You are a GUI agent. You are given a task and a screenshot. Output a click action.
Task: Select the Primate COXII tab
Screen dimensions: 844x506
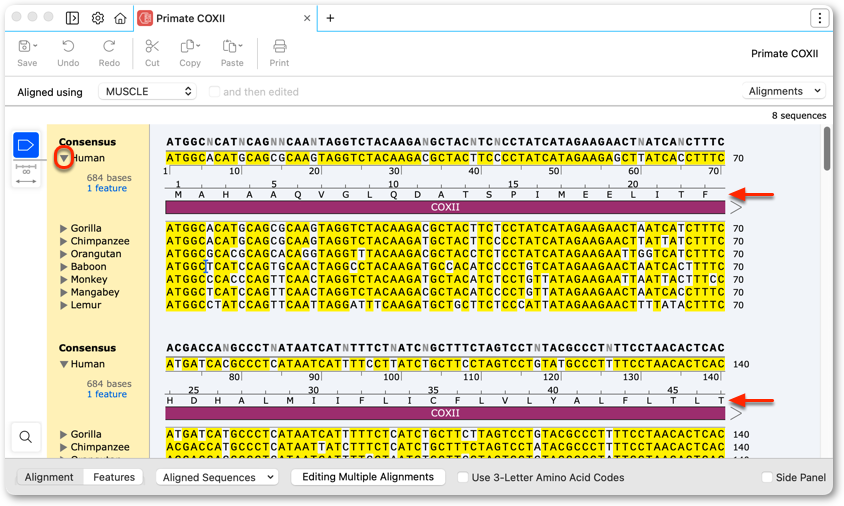190,18
